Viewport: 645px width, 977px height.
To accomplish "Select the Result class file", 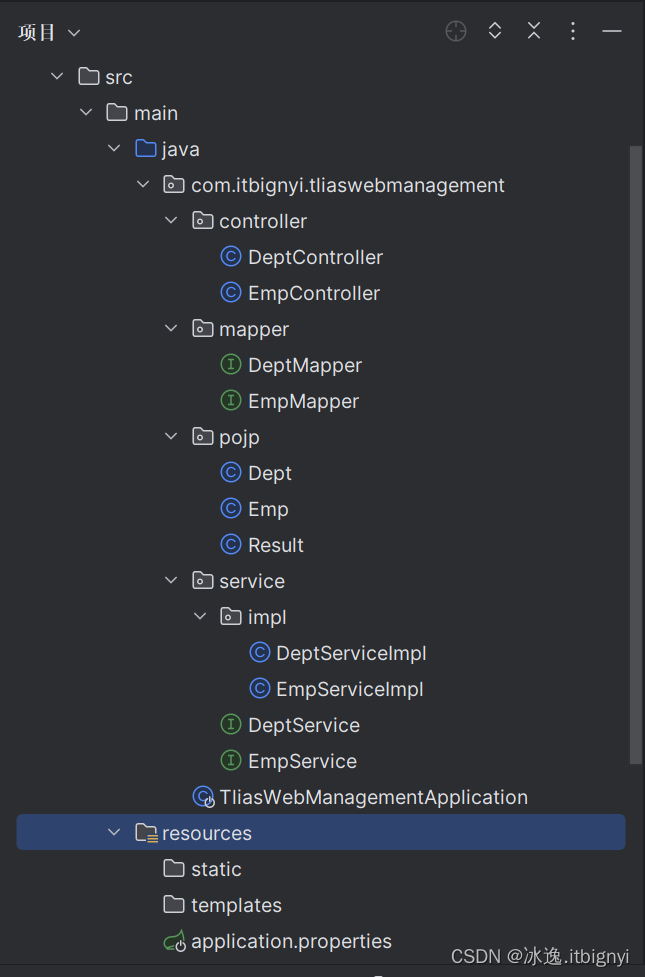I will tap(275, 545).
